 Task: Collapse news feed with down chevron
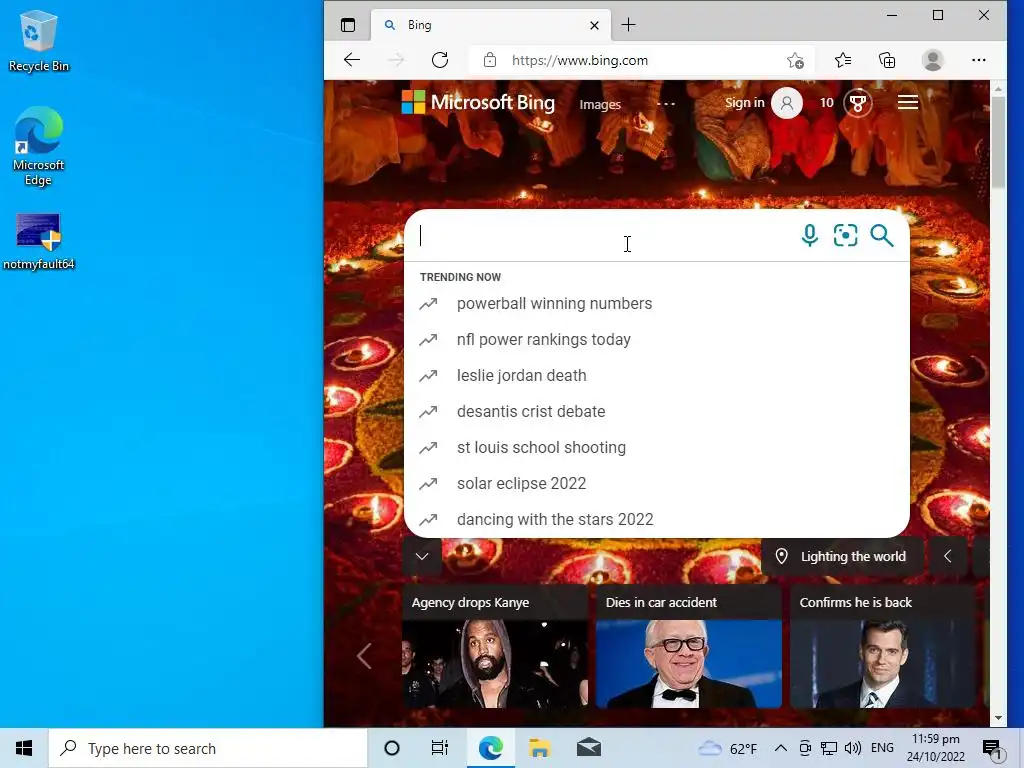point(422,556)
